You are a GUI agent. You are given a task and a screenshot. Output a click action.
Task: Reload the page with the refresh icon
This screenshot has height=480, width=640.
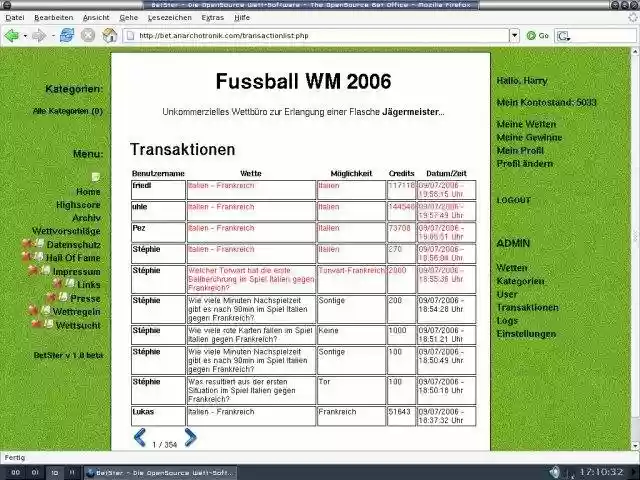pyautogui.click(x=67, y=36)
